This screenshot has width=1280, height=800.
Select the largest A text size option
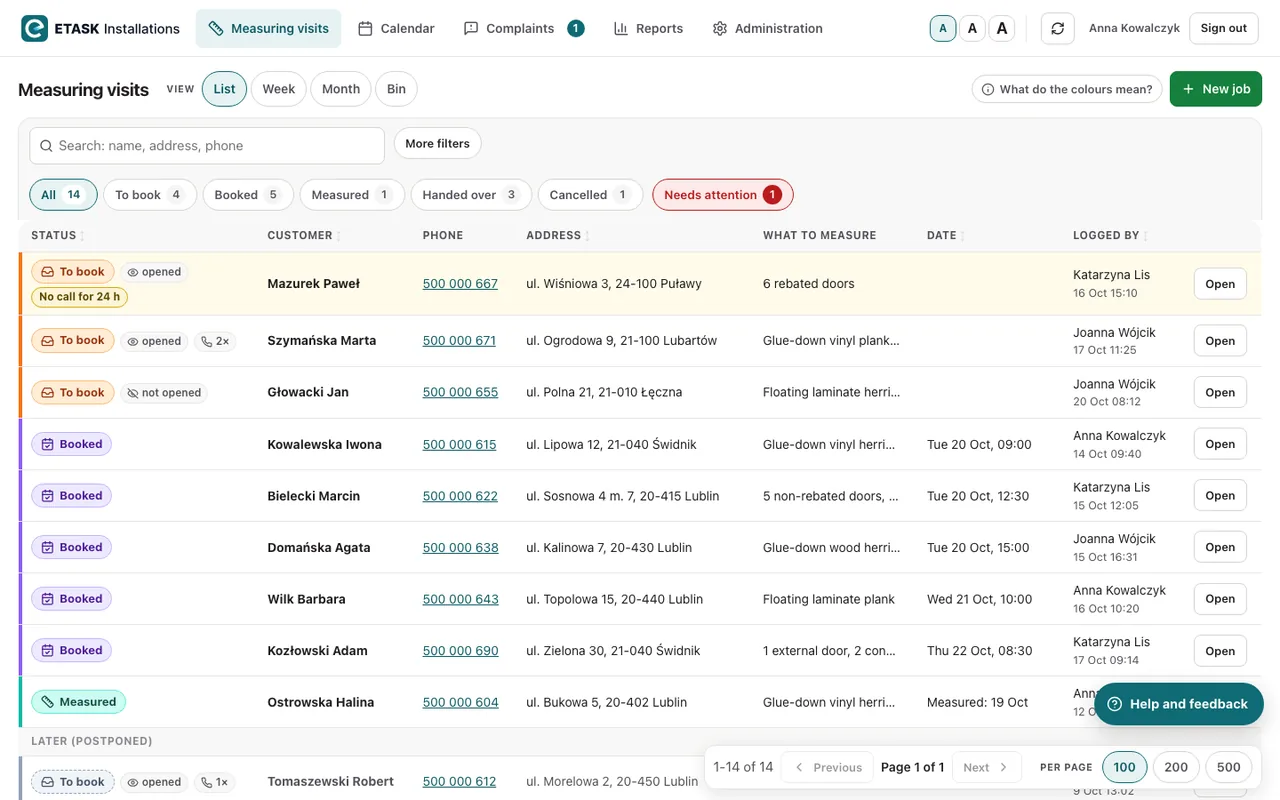(1003, 28)
